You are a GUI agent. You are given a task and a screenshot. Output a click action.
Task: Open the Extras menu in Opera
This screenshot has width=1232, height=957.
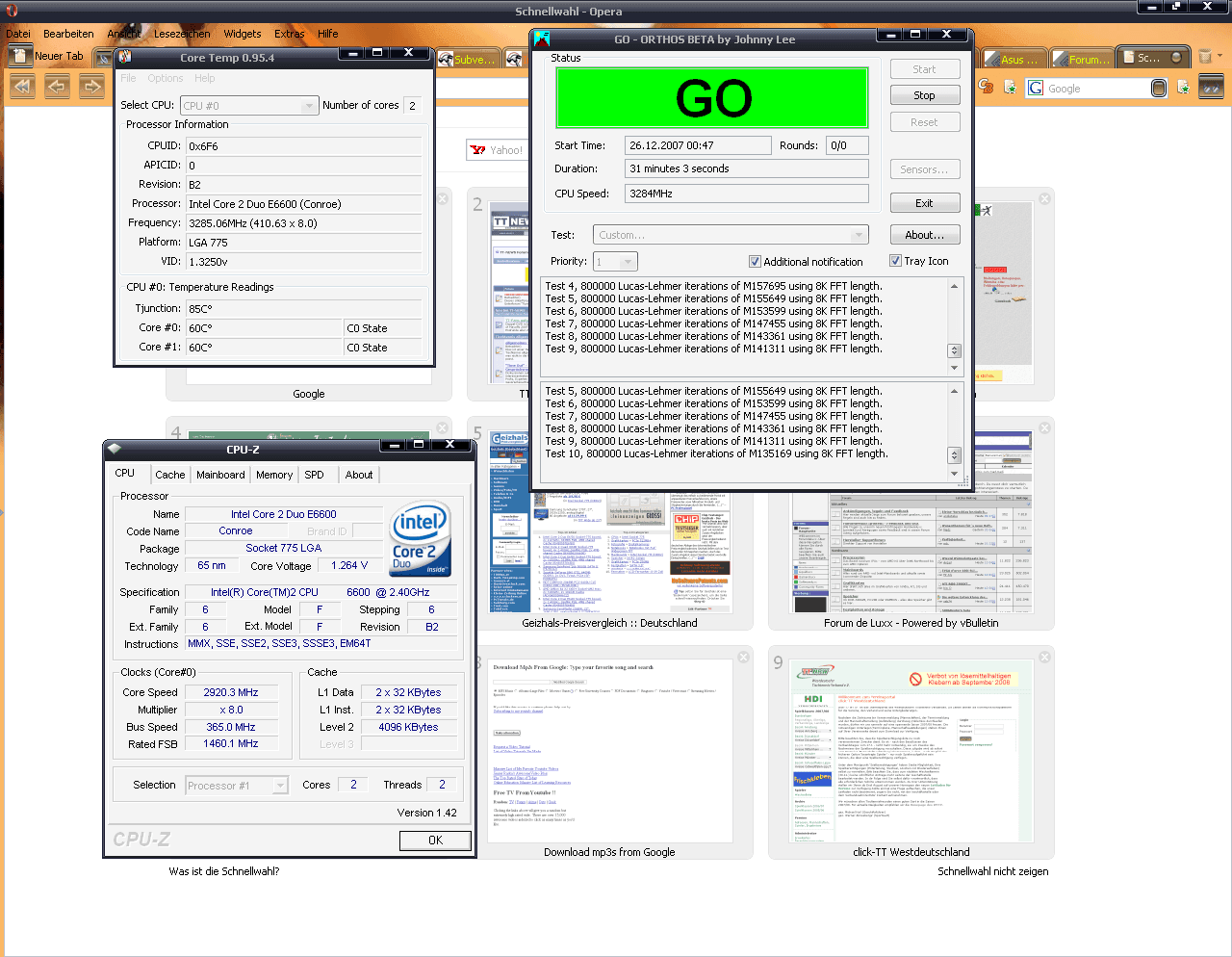click(x=290, y=34)
